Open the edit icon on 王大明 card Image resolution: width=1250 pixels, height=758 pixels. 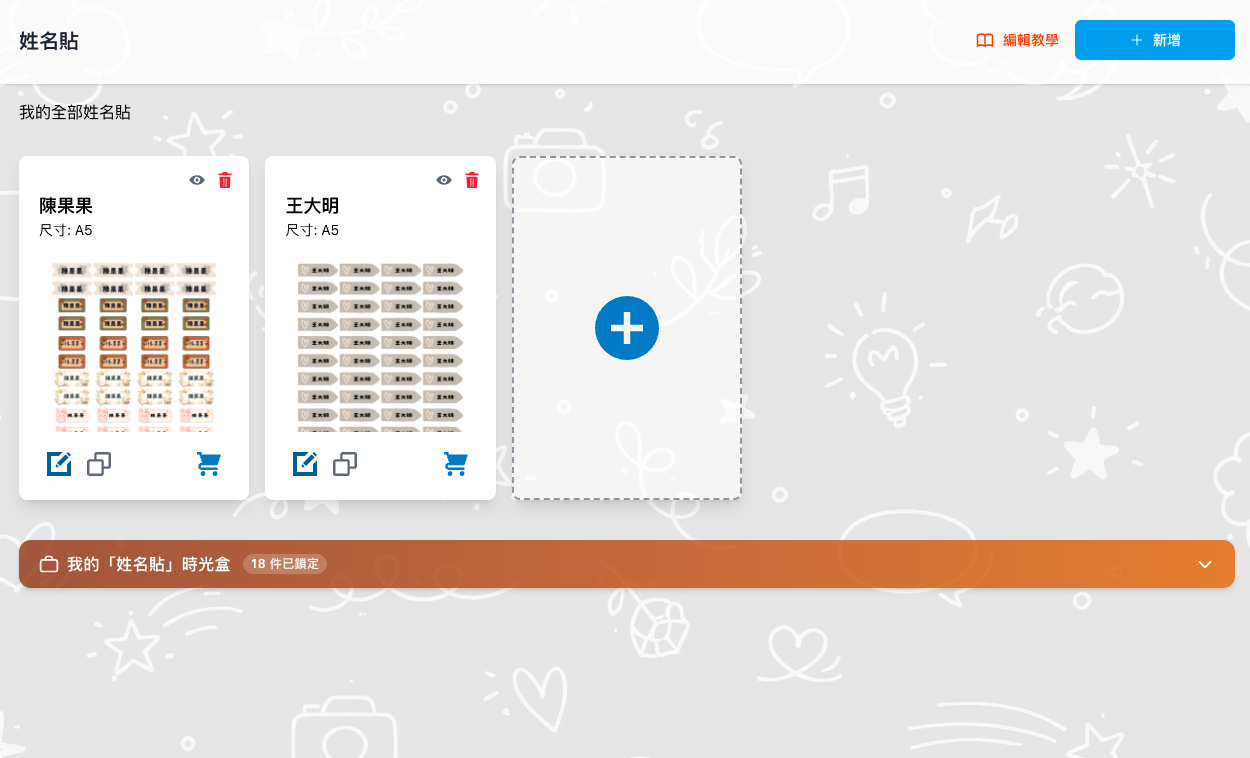304,463
